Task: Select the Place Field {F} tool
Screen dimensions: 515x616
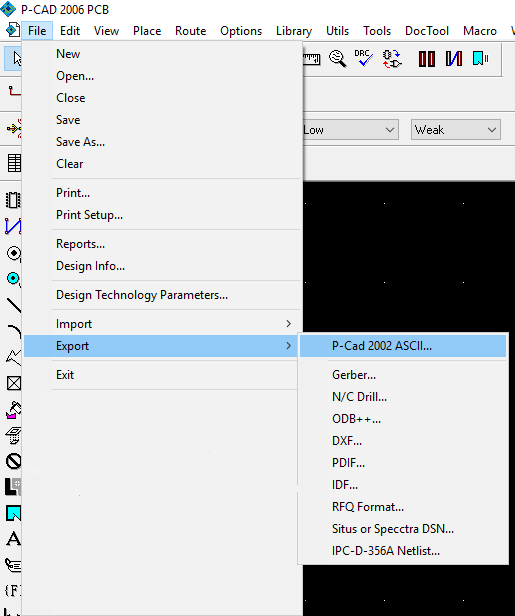Action: click(x=13, y=590)
